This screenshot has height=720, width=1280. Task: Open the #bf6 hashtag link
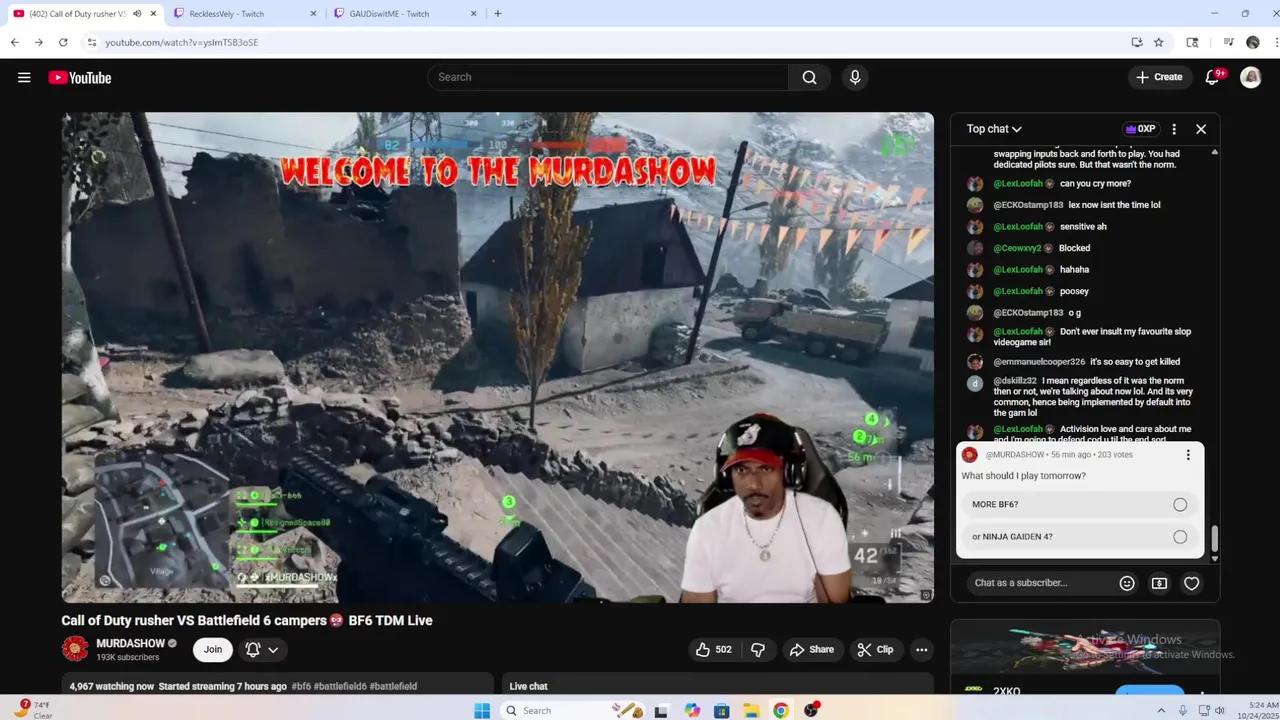[301, 686]
